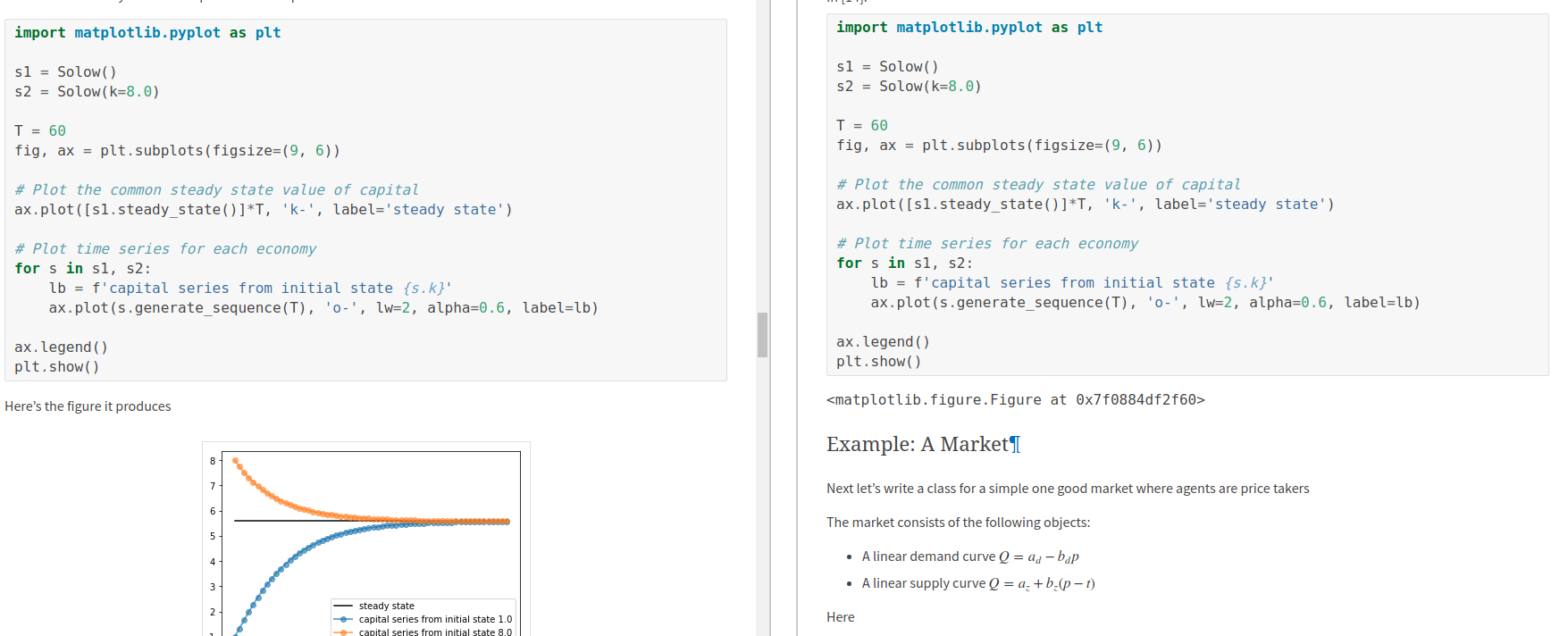Click "ax.legend()" in the left code block
This screenshot has width=1568, height=636.
pyautogui.click(x=61, y=347)
